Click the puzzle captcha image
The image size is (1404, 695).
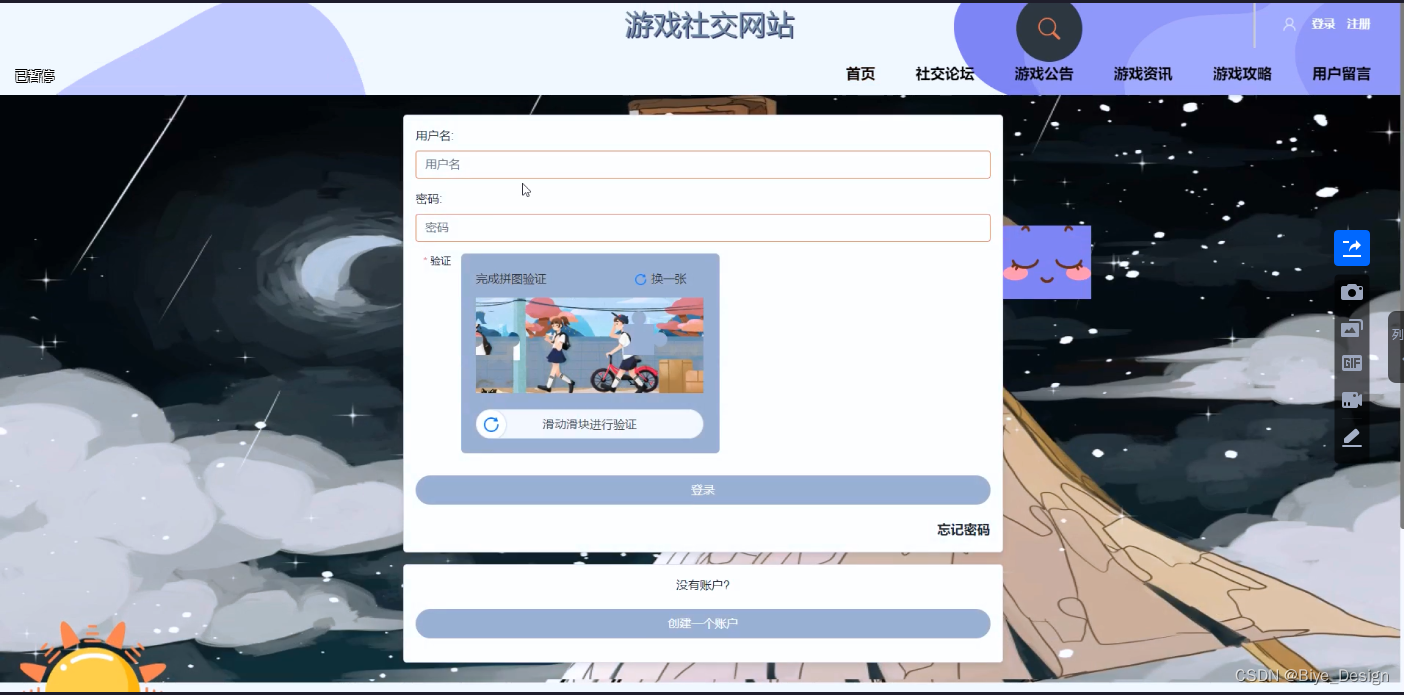tap(589, 345)
